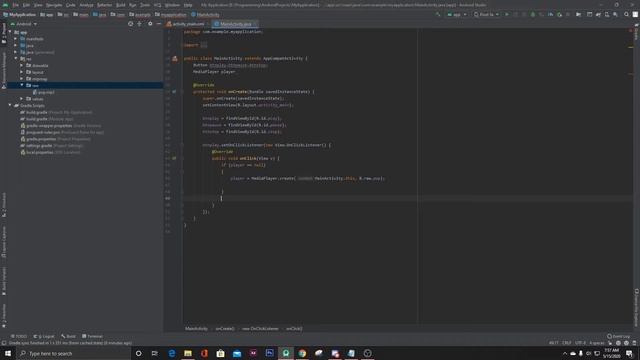Image resolution: width=640 pixels, height=360 pixels.
Task: Open Chrome from the taskbar
Action: 302,353
